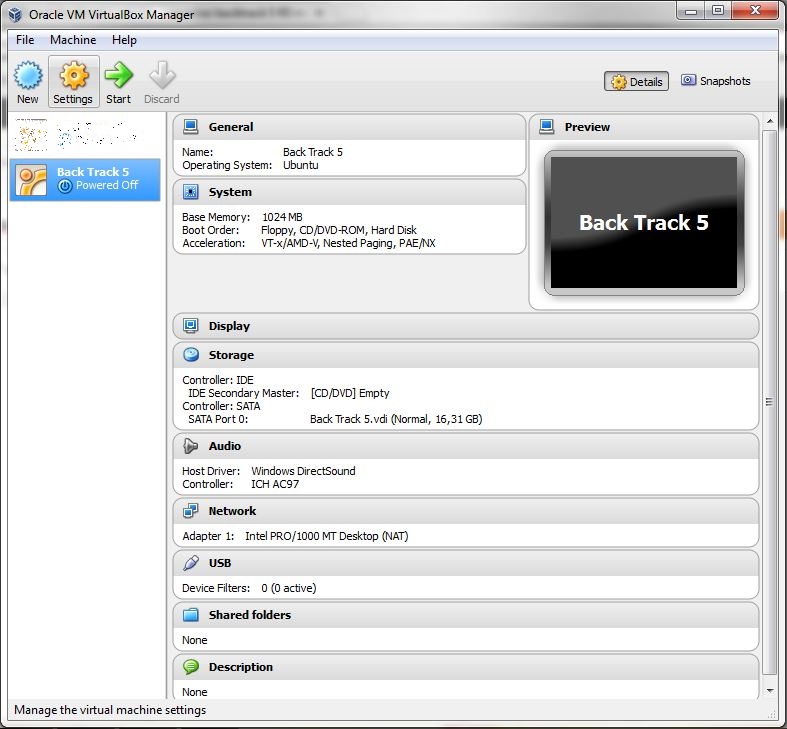Click the vertical scrollbar thumb
This screenshot has width=787, height=729.
(769, 402)
